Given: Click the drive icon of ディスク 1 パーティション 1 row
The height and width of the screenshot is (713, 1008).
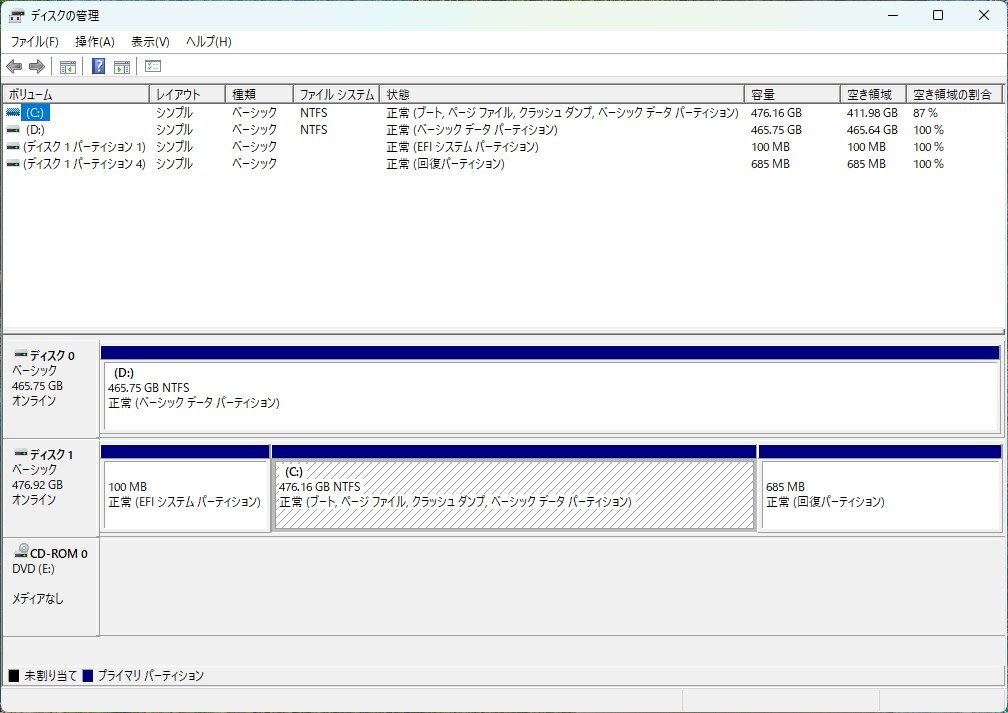Looking at the screenshot, I should coord(13,147).
